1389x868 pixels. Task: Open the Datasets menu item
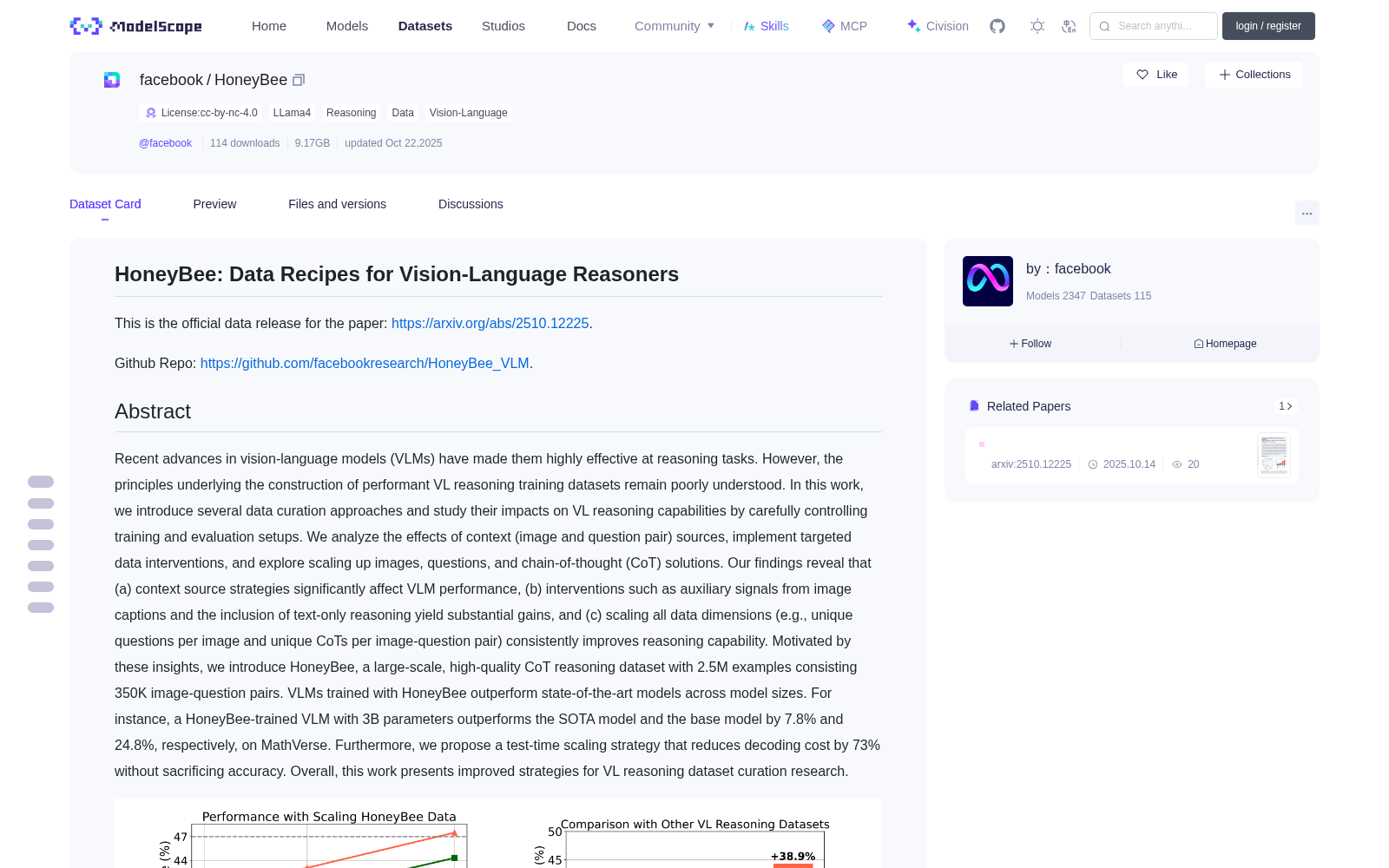(x=425, y=26)
